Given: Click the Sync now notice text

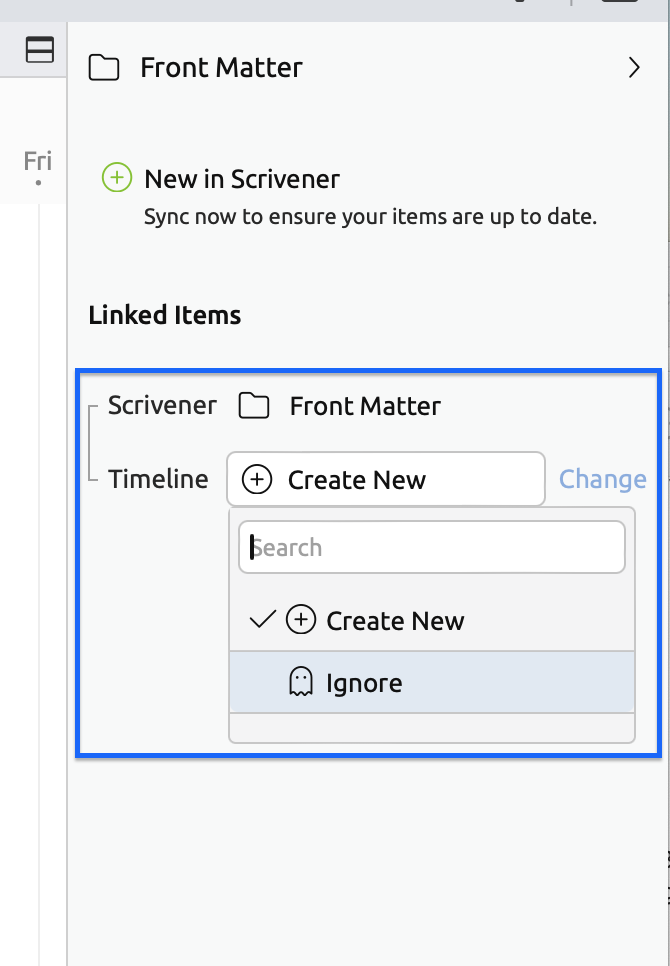Looking at the screenshot, I should (x=370, y=216).
